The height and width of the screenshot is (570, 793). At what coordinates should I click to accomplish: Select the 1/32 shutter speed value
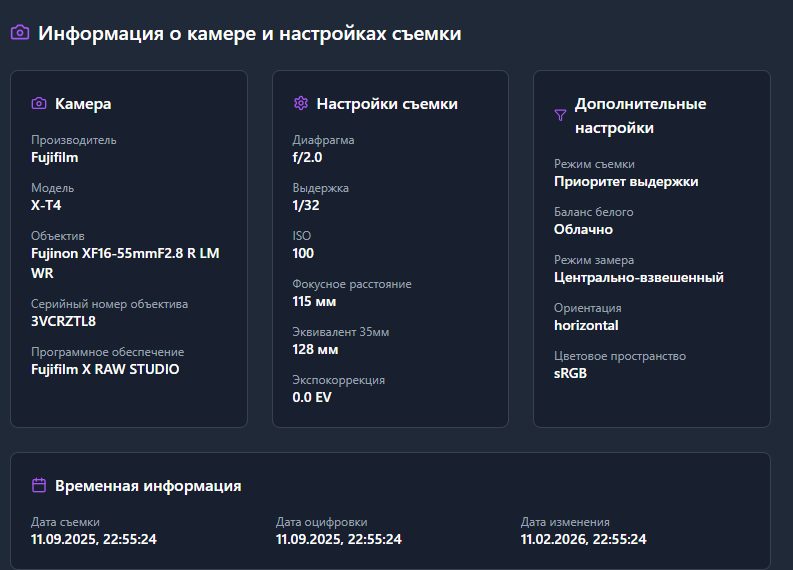click(x=306, y=205)
